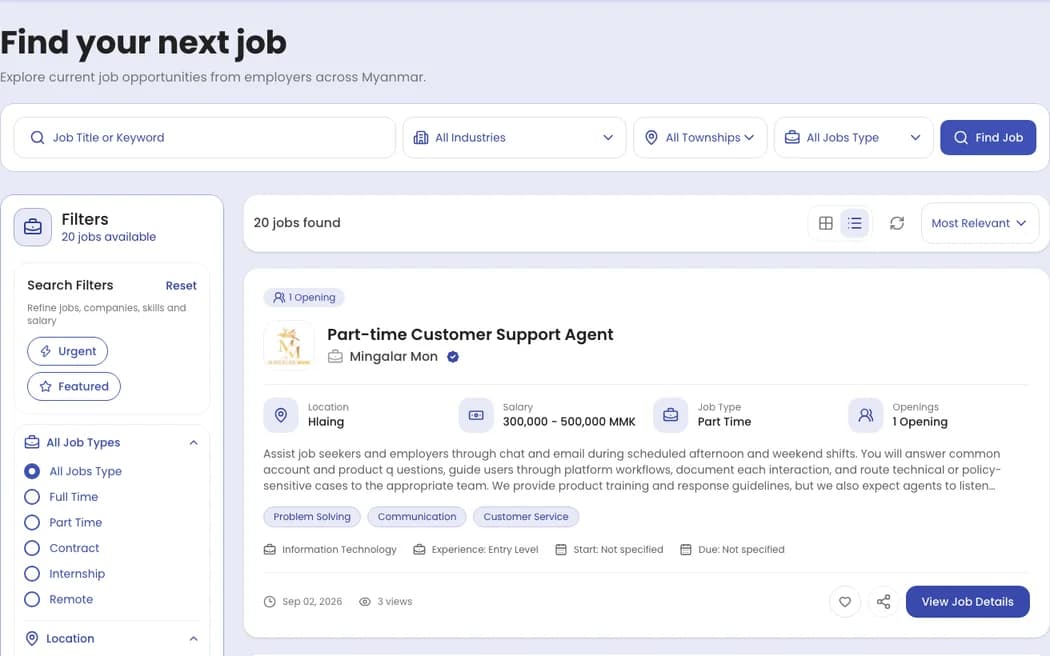Click the '300,000 - 500,000 MMK' salary value
Viewport: 1050px width, 656px height.
(x=569, y=422)
